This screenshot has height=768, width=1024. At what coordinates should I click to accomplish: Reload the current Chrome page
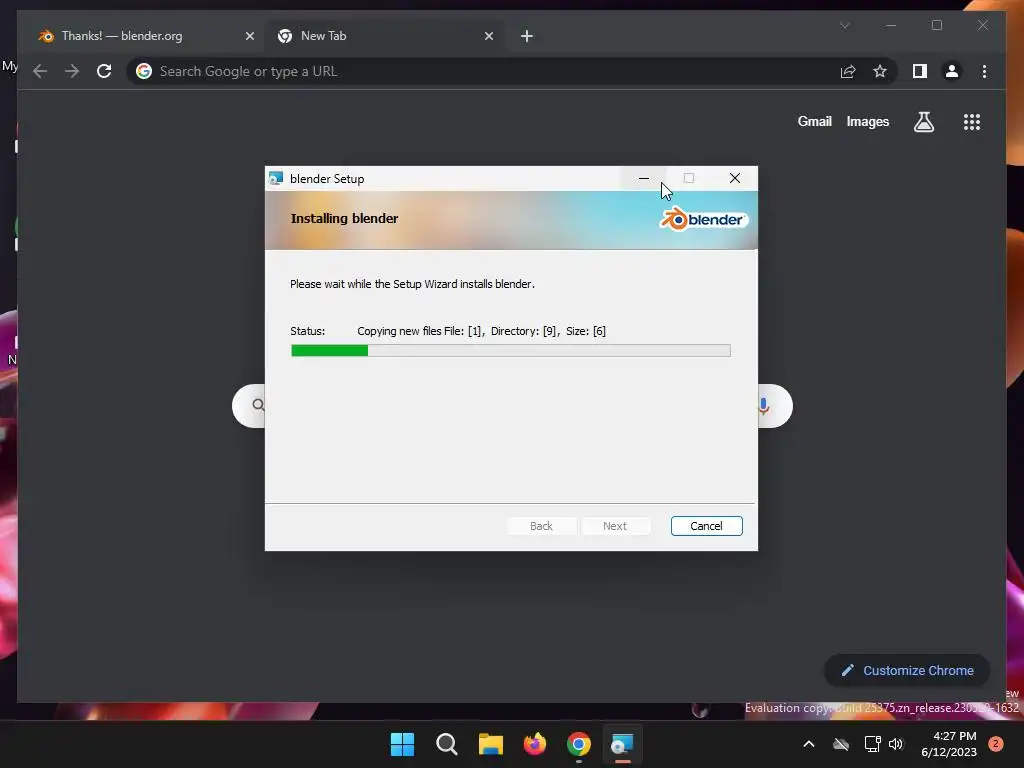tap(104, 71)
